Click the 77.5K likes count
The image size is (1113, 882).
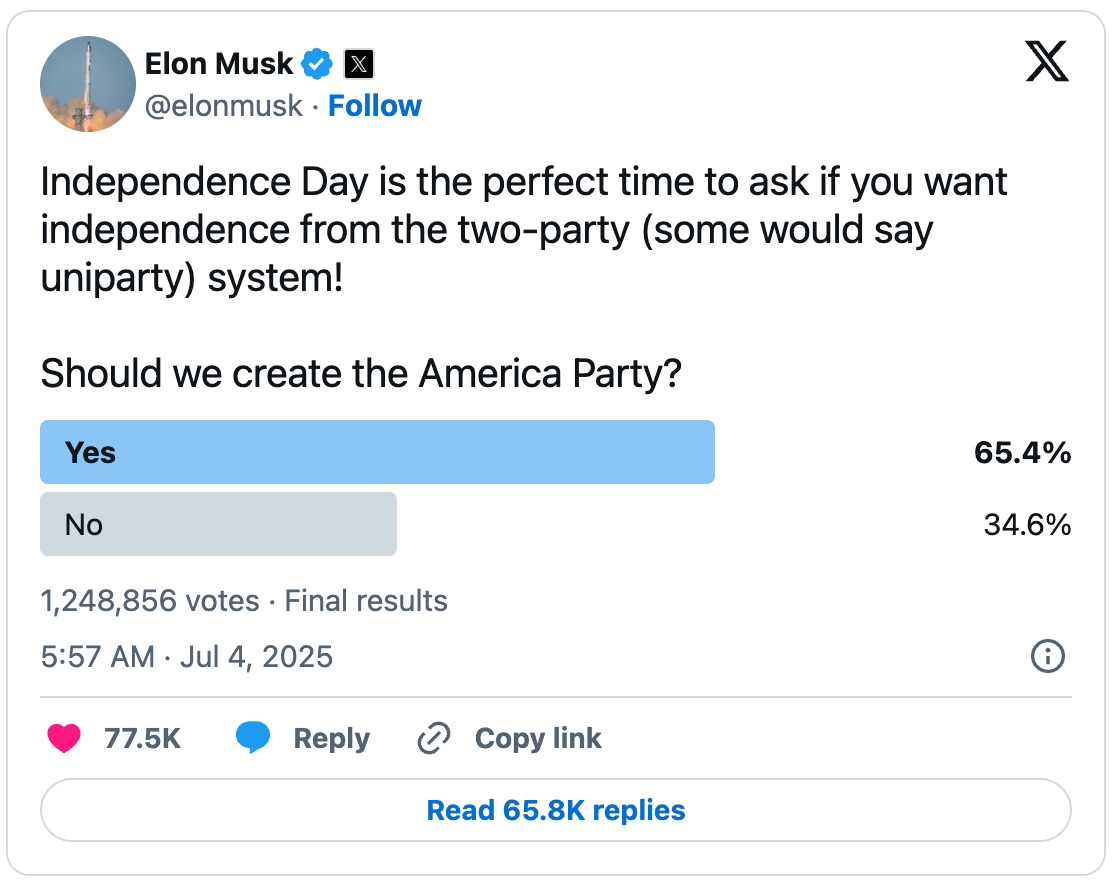coord(142,738)
